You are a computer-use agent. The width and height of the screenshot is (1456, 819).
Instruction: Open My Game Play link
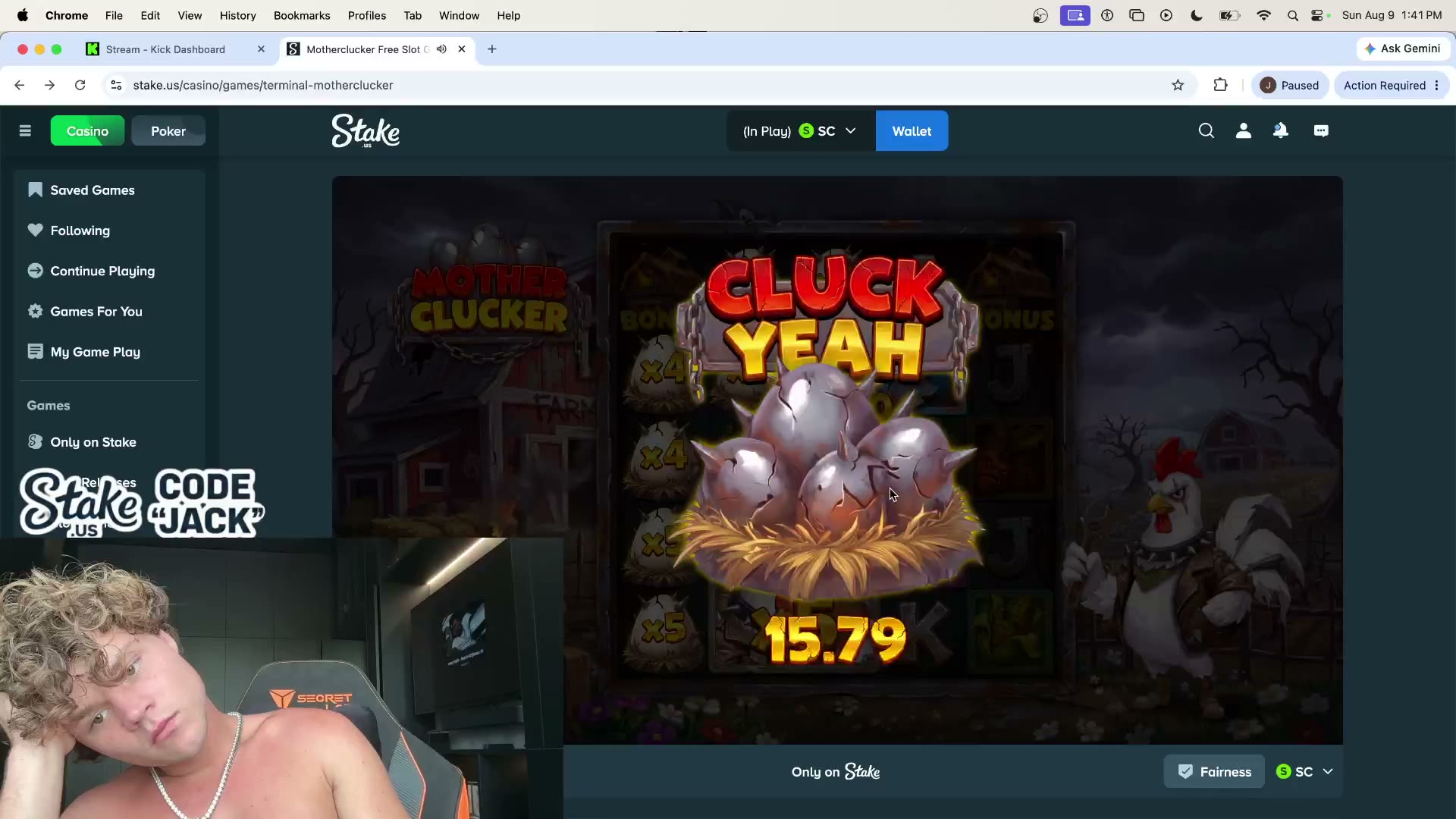point(96,351)
